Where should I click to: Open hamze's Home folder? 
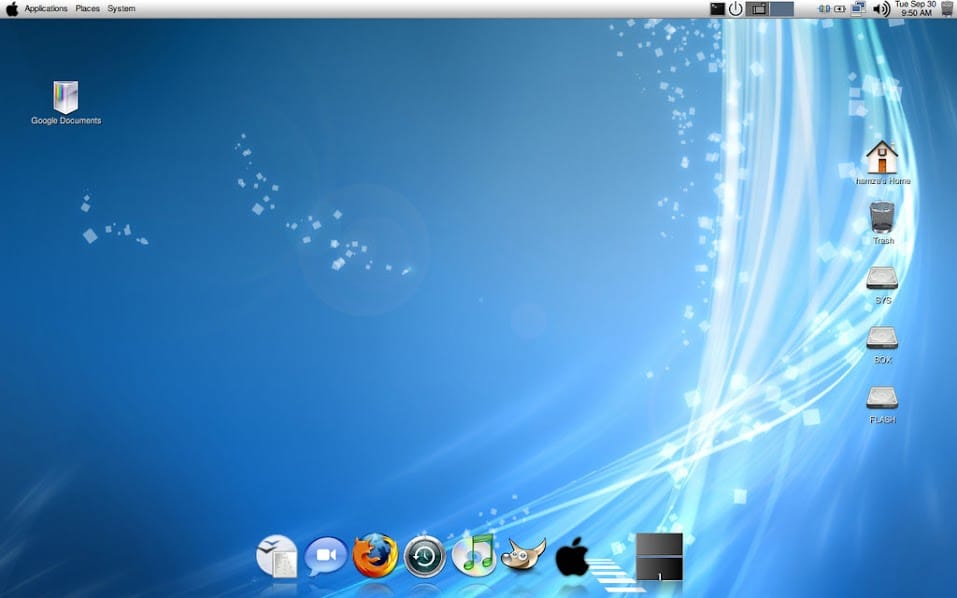point(881,158)
